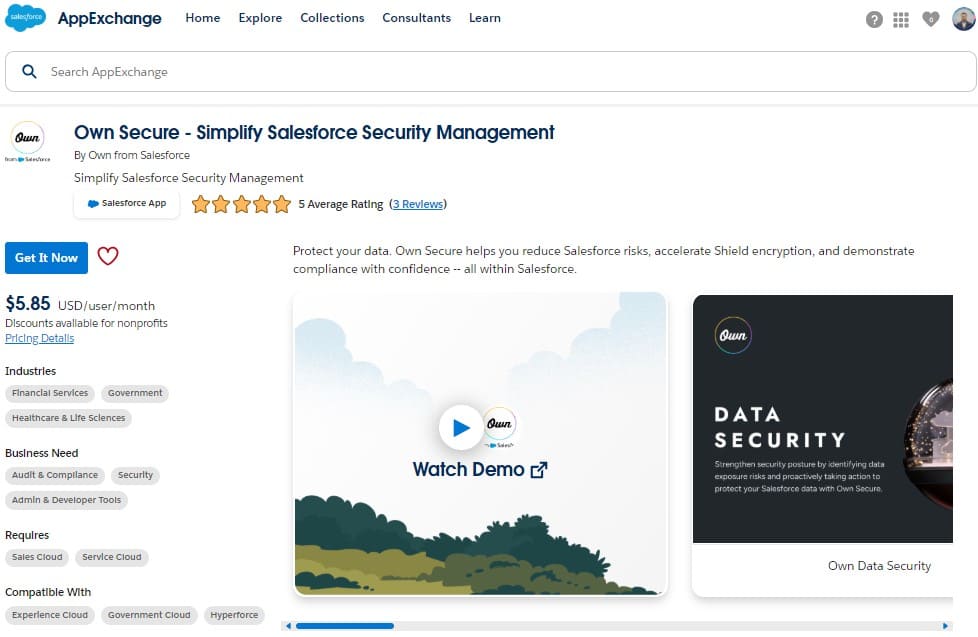Open the Pricing Details link
This screenshot has height=637, width=978.
tap(39, 338)
